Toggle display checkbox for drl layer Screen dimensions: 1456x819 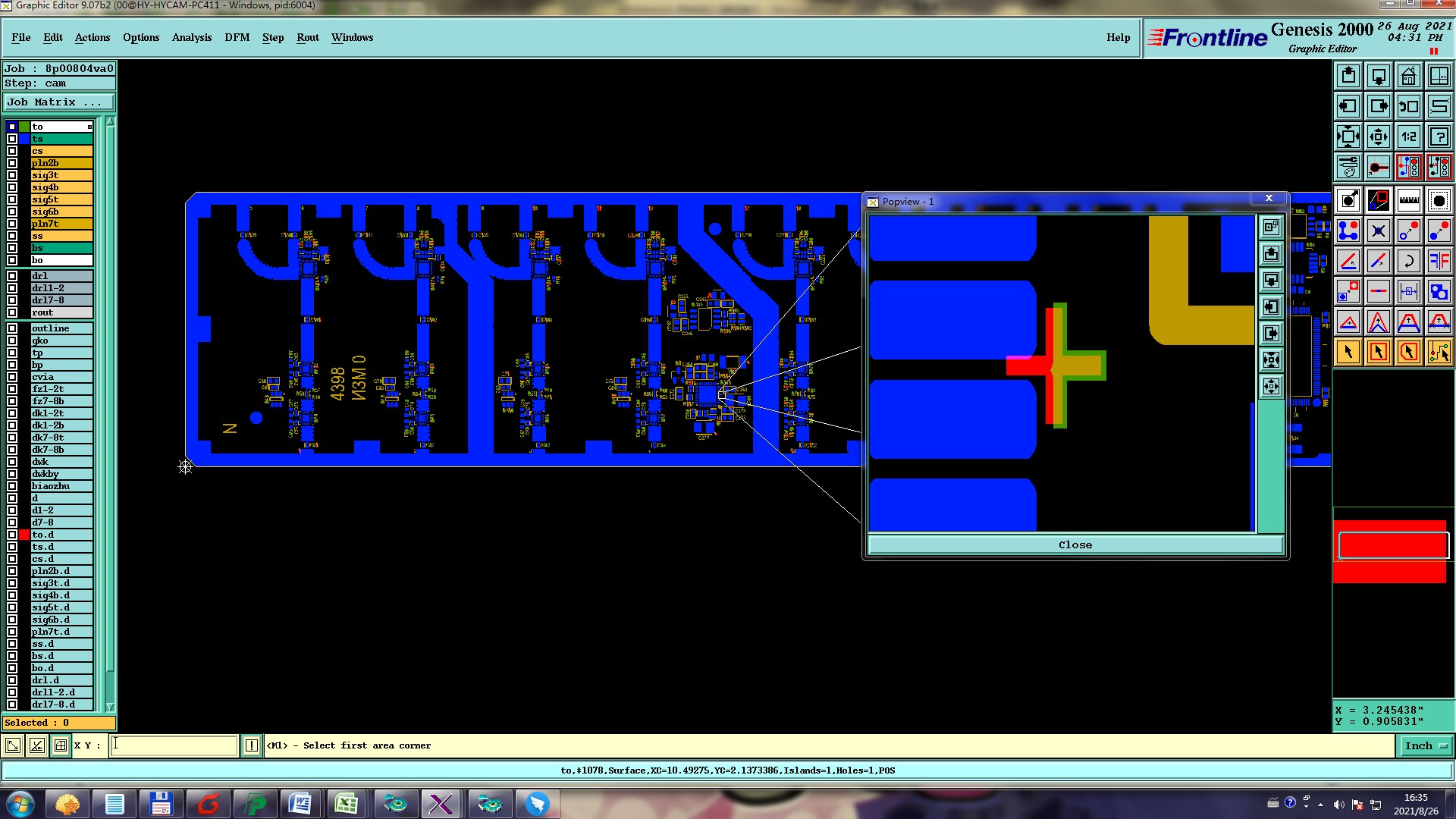tap(12, 276)
